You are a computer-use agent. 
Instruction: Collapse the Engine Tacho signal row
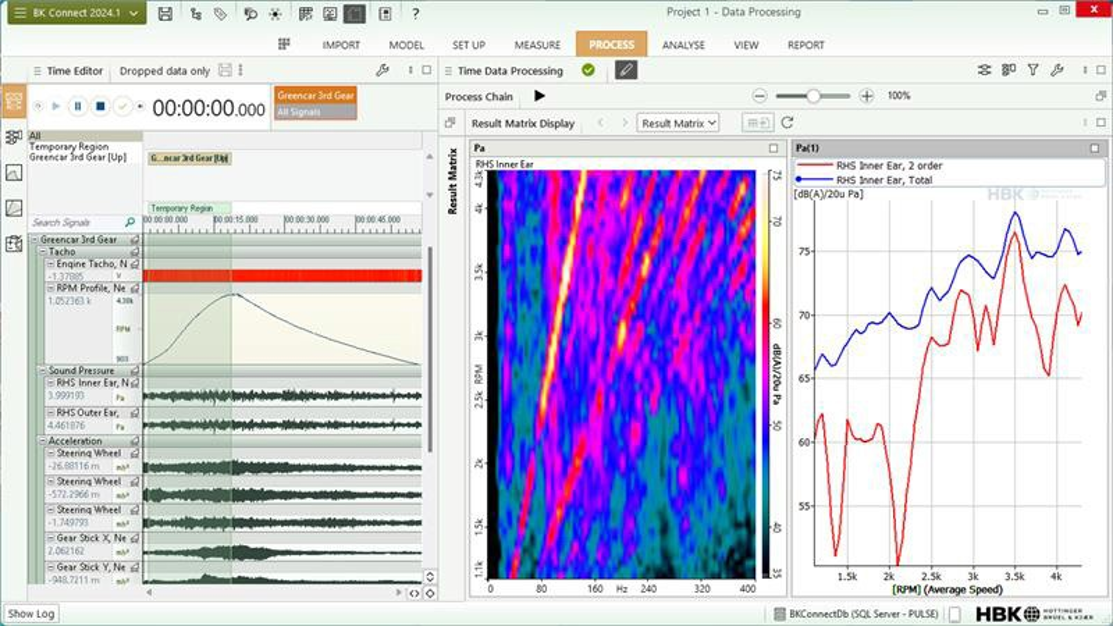(x=50, y=264)
